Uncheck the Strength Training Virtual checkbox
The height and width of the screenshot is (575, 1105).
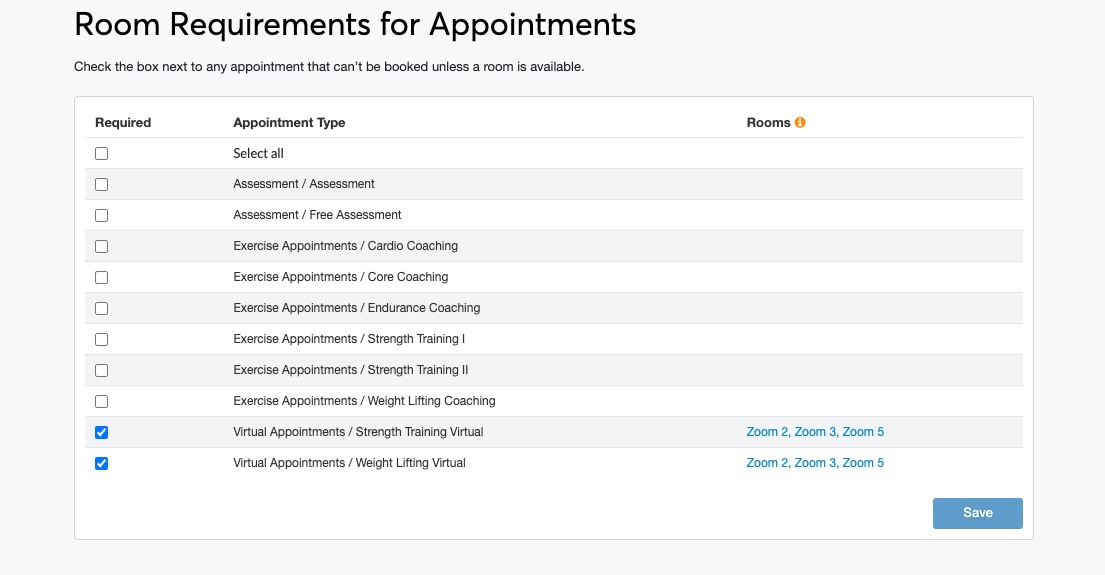(101, 433)
